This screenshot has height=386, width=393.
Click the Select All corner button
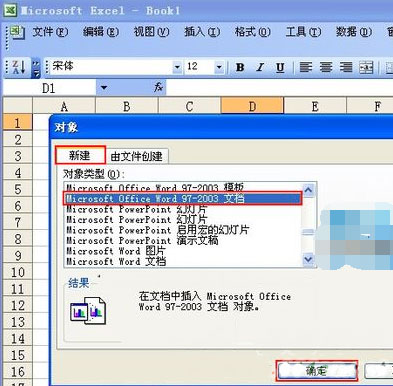coord(18,106)
